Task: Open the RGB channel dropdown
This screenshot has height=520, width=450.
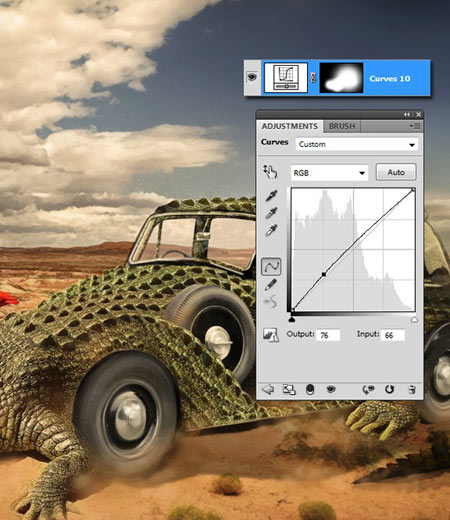Action: [x=329, y=173]
